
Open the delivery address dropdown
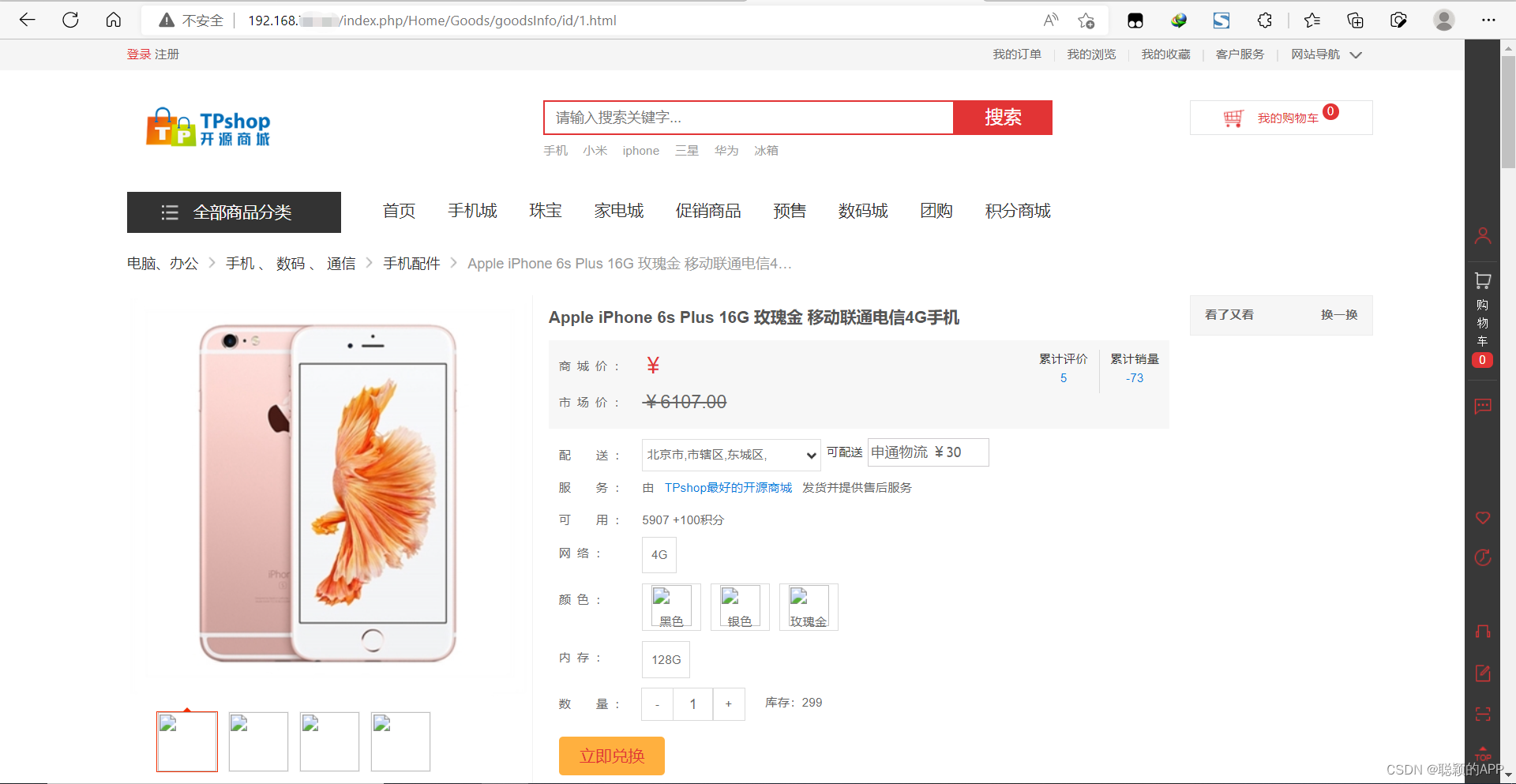730,455
